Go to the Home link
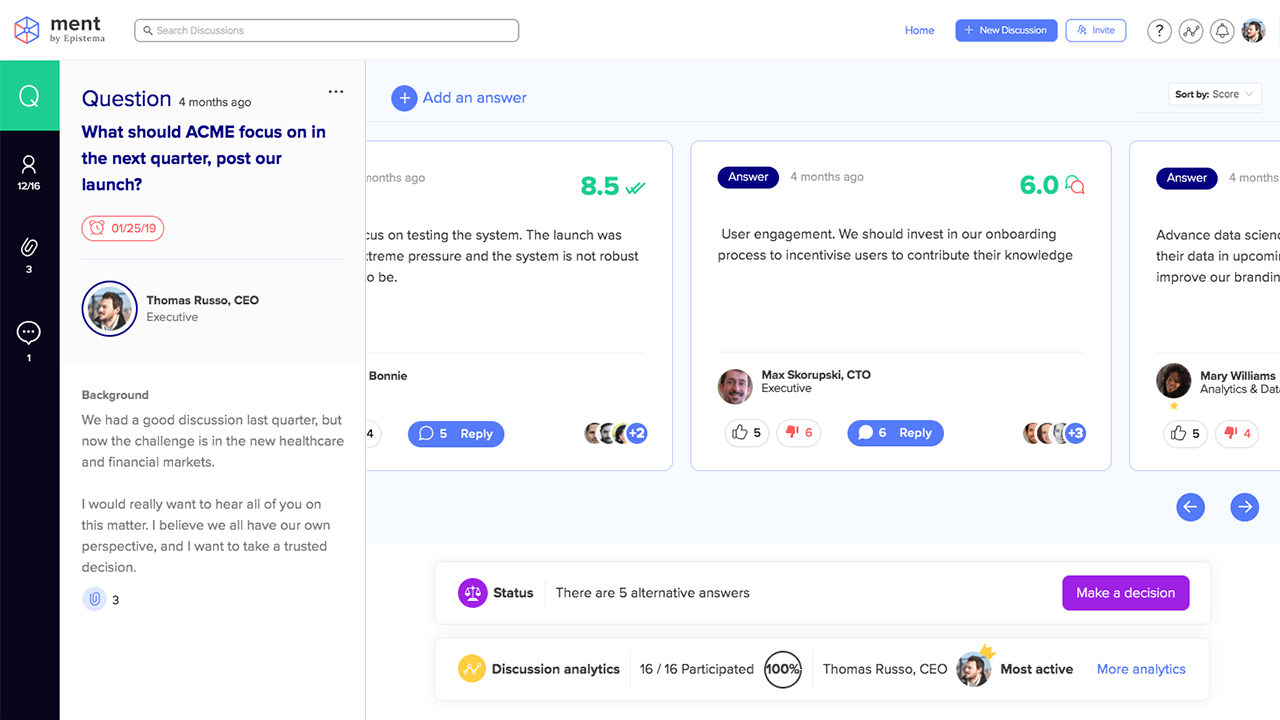This screenshot has width=1280, height=720. [x=920, y=30]
